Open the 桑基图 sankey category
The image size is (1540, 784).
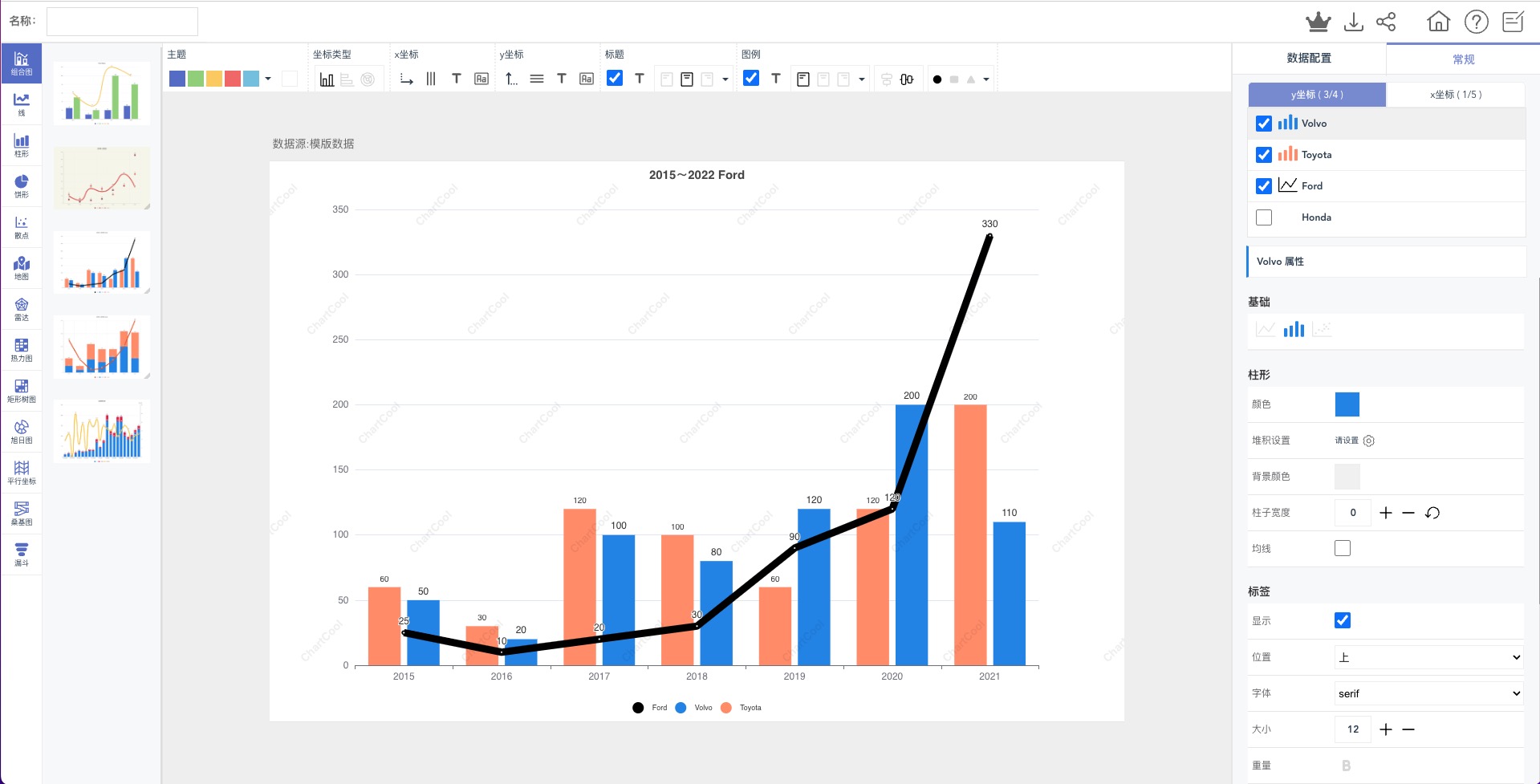coord(22,514)
